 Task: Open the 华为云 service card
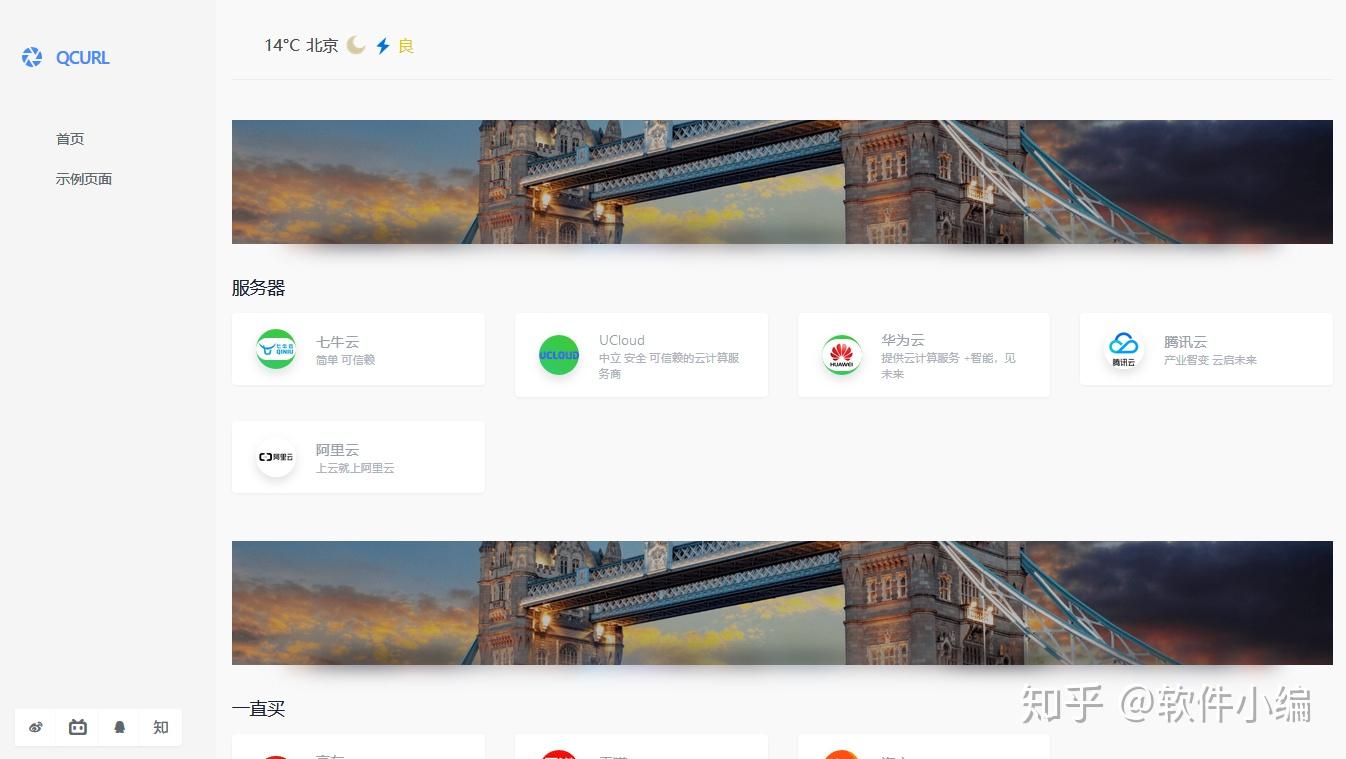923,354
